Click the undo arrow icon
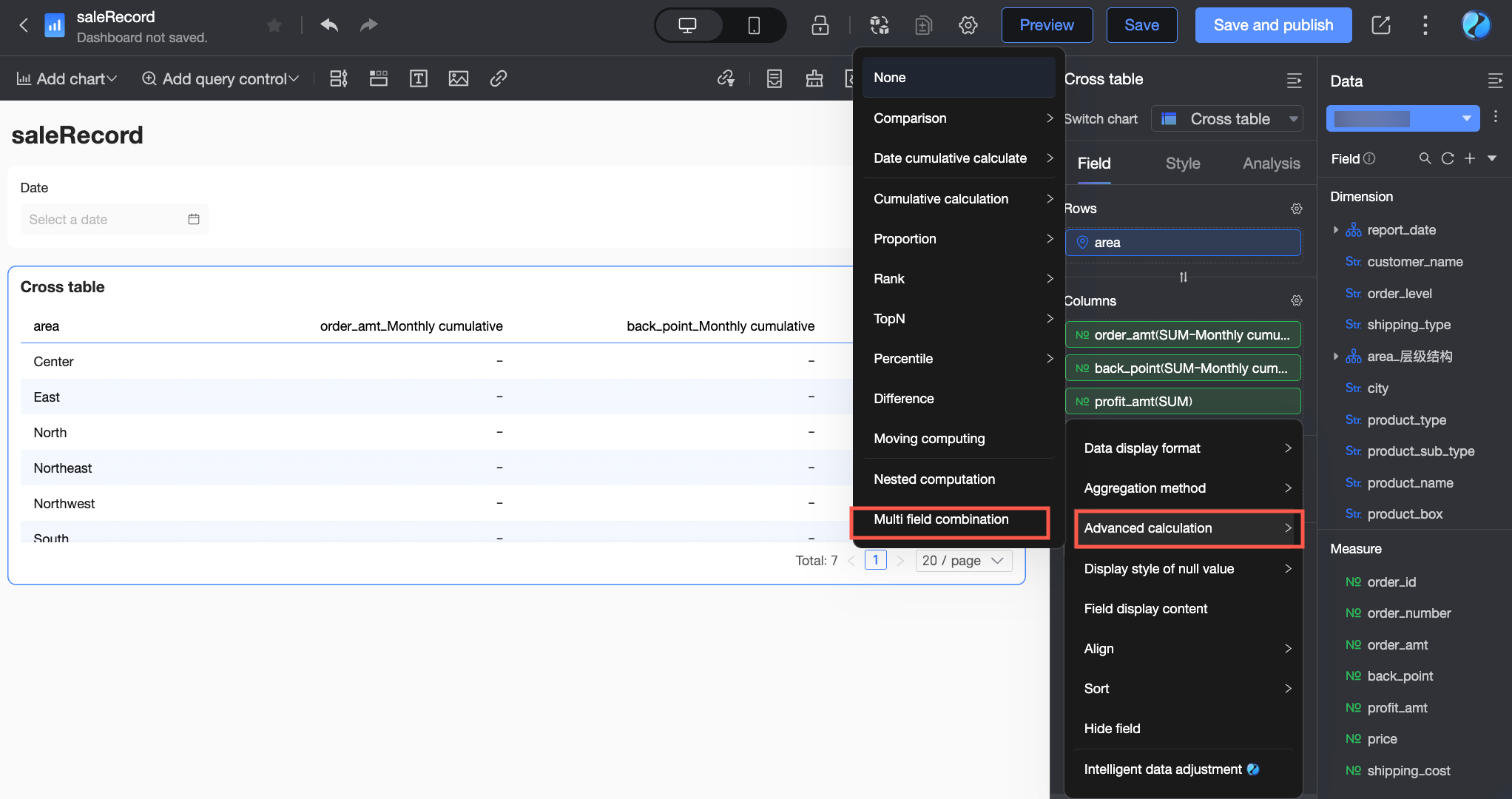This screenshot has width=1512, height=799. click(329, 25)
